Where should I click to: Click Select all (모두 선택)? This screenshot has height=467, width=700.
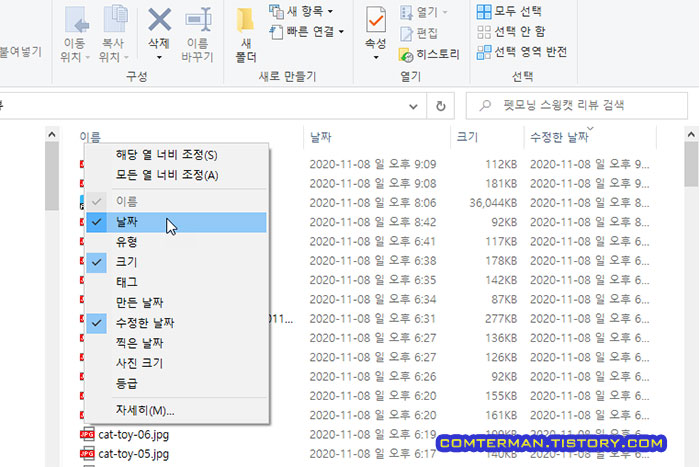click(509, 11)
